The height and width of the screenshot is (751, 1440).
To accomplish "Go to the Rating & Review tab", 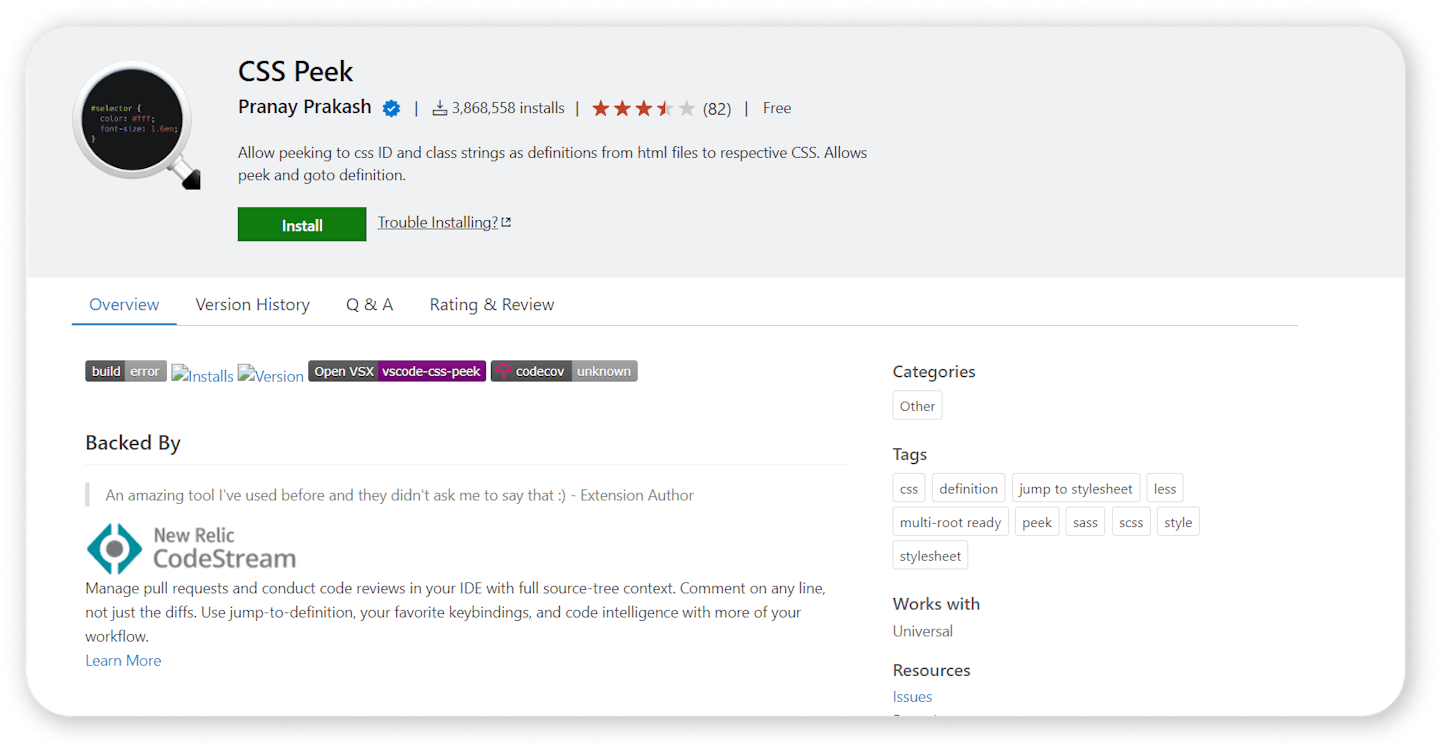I will pyautogui.click(x=491, y=305).
